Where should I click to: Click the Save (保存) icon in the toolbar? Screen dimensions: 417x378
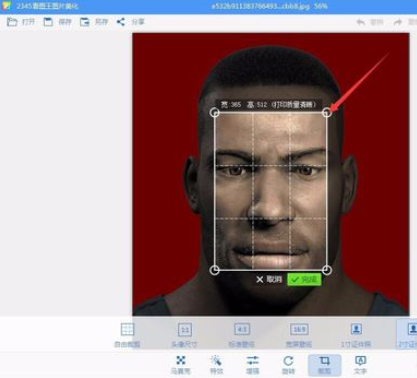[x=48, y=22]
